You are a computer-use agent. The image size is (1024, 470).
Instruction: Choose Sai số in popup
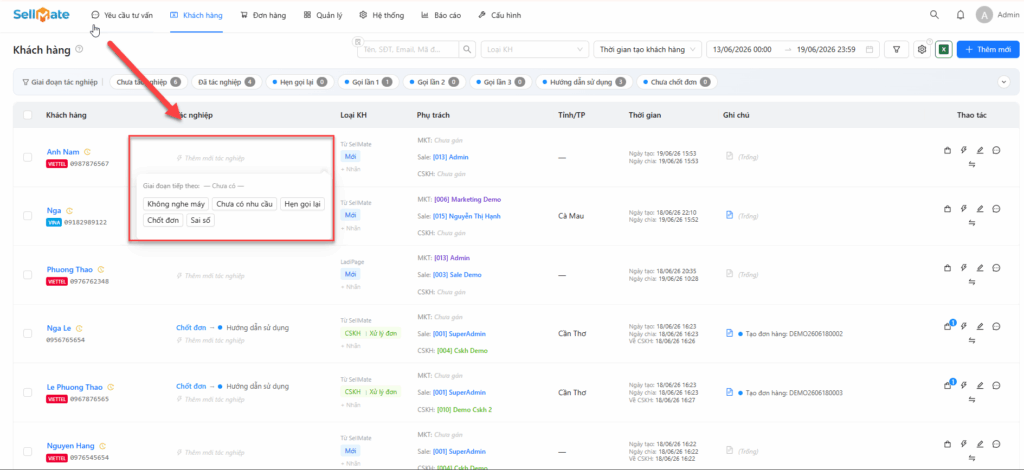click(x=200, y=220)
